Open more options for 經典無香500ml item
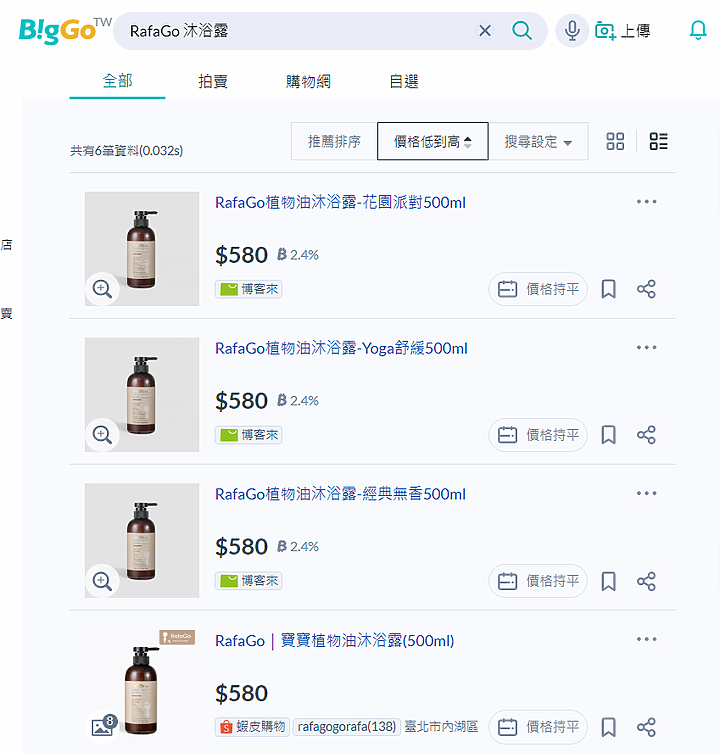 point(647,493)
